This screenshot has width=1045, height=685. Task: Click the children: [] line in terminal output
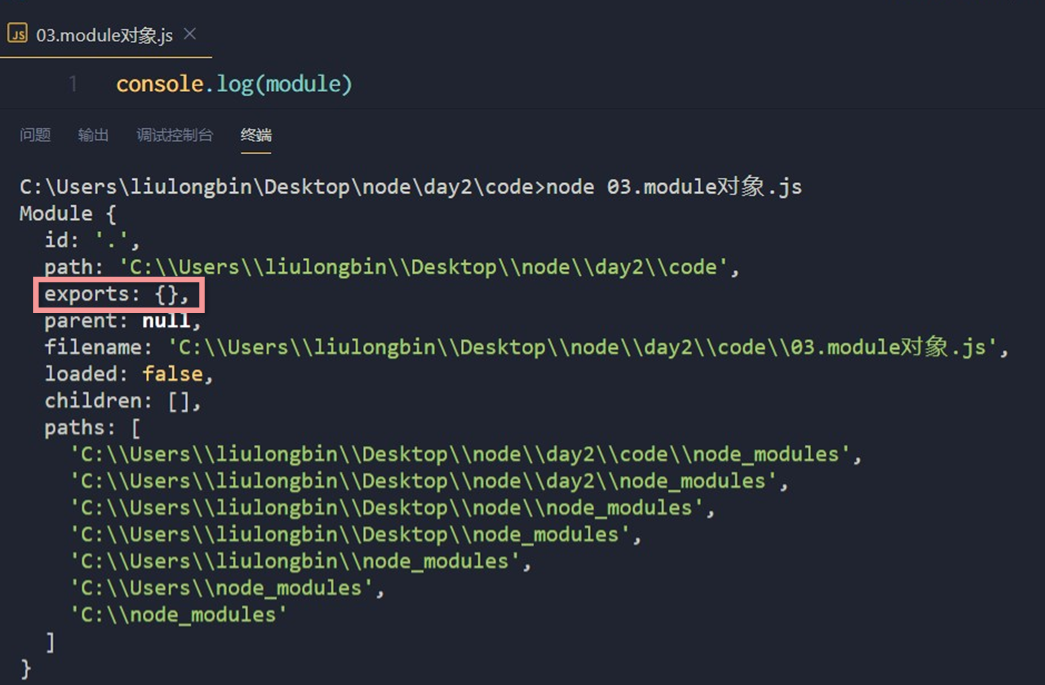122,401
